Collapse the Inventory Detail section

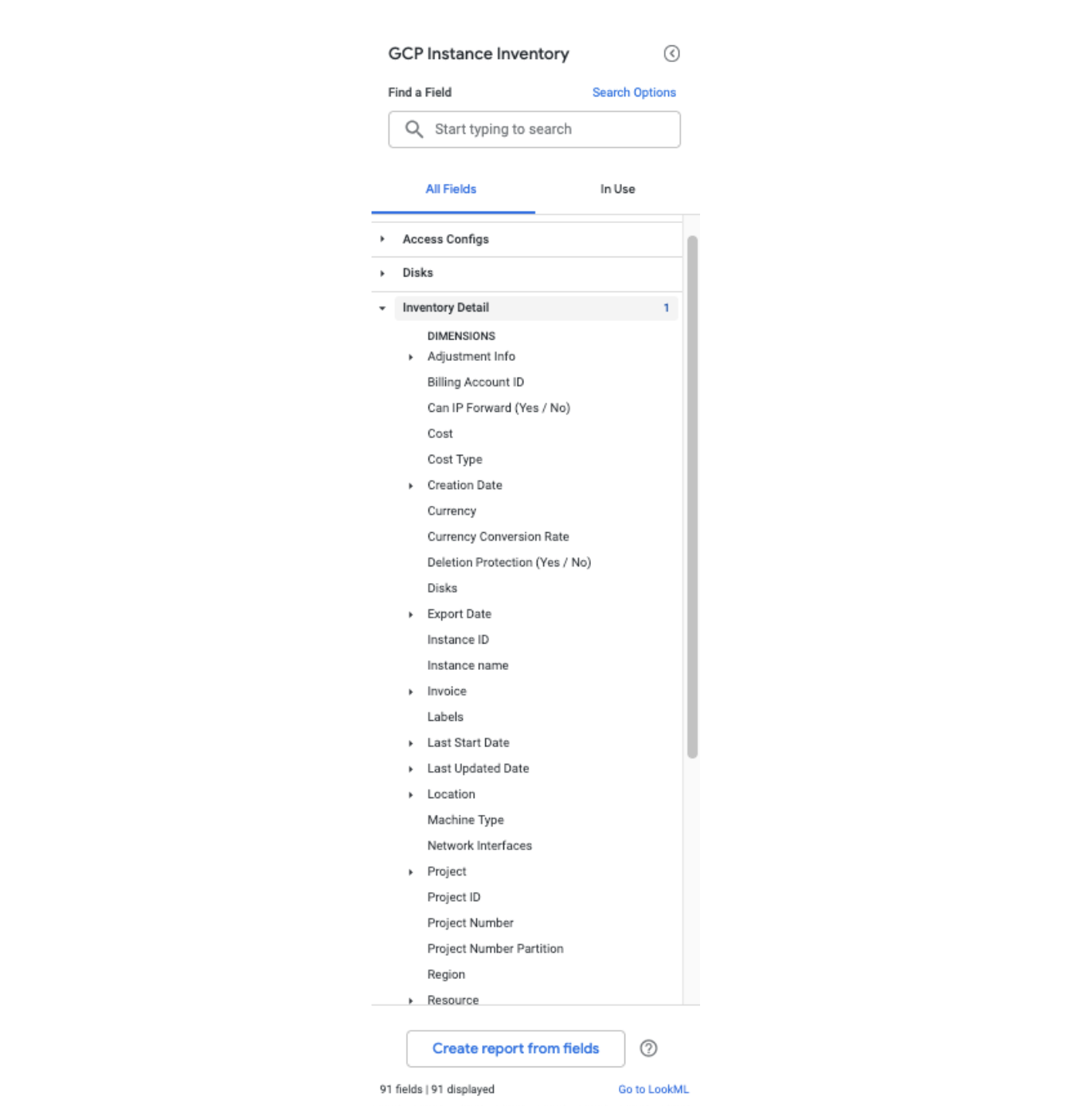coord(382,308)
